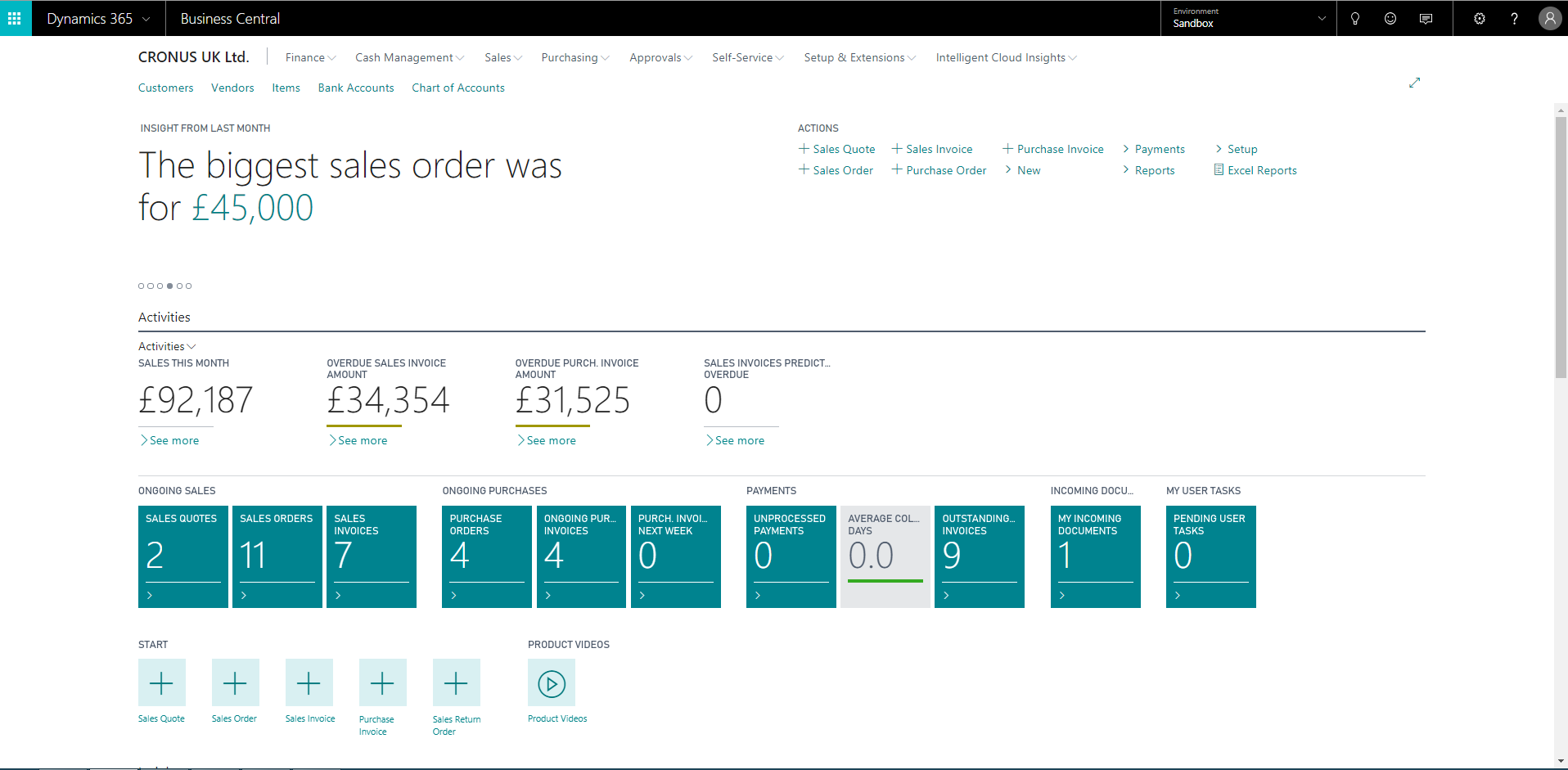Viewport: 1568px width, 770px height.
Task: Click the plus icon for Sales Invoice tile
Action: click(309, 682)
